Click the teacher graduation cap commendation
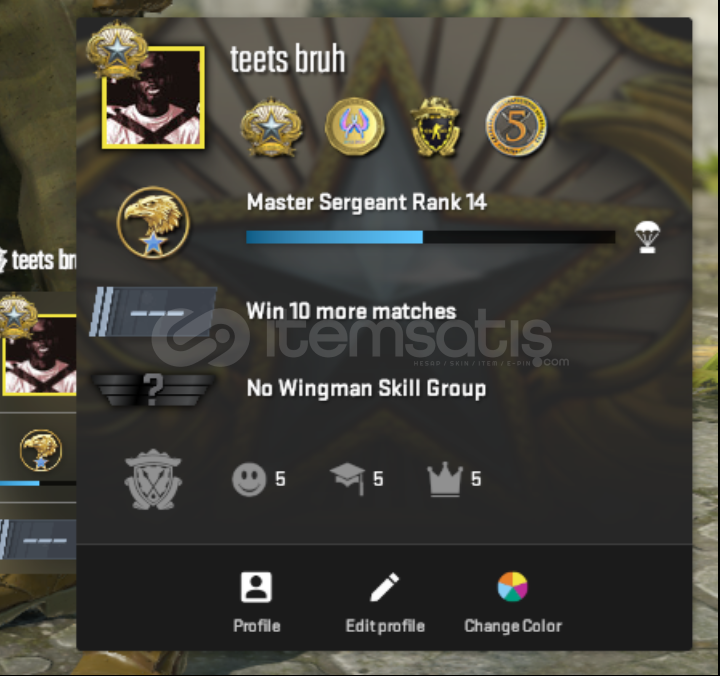This screenshot has height=676, width=720. [x=348, y=479]
